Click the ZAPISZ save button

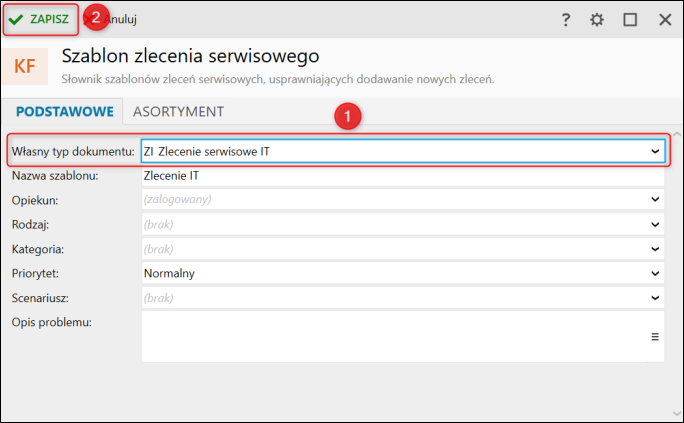pyautogui.click(x=40, y=19)
